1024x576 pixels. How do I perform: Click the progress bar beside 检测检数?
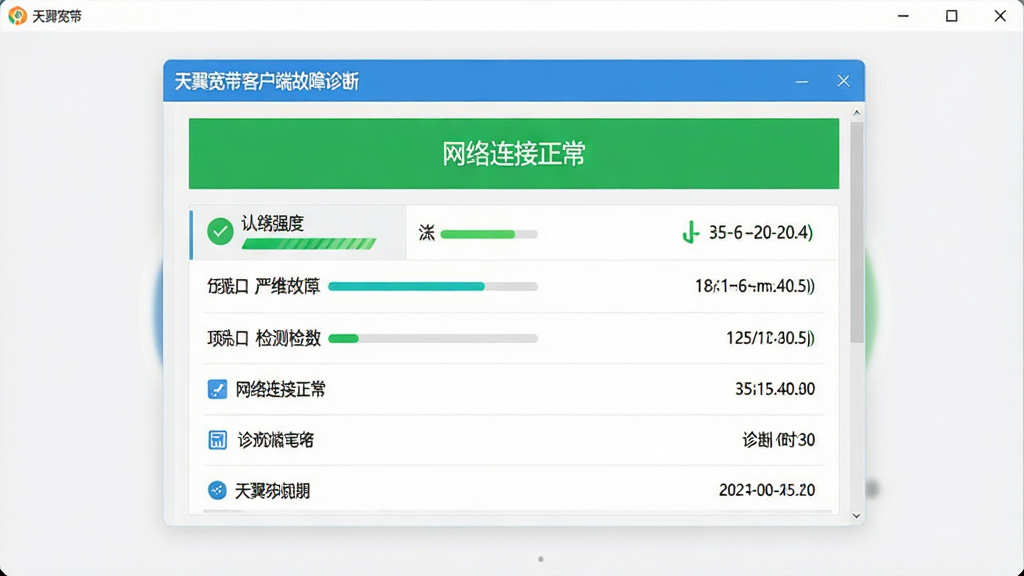433,338
